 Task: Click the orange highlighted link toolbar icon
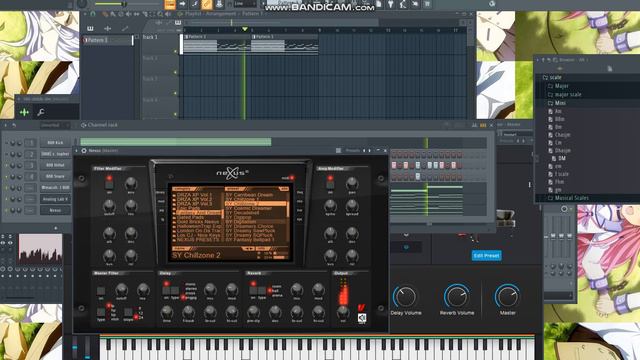(207, 4)
